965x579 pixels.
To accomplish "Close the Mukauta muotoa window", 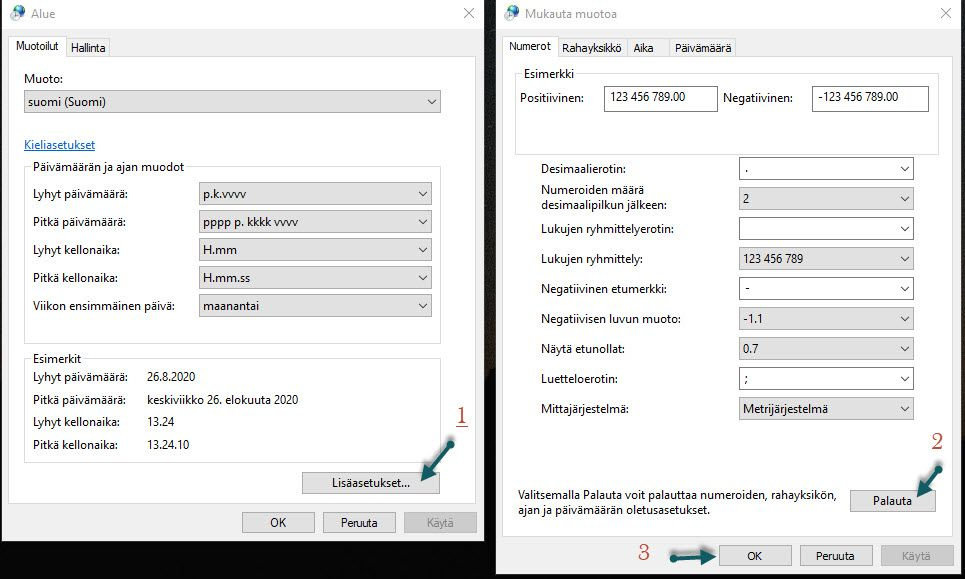I will point(946,13).
